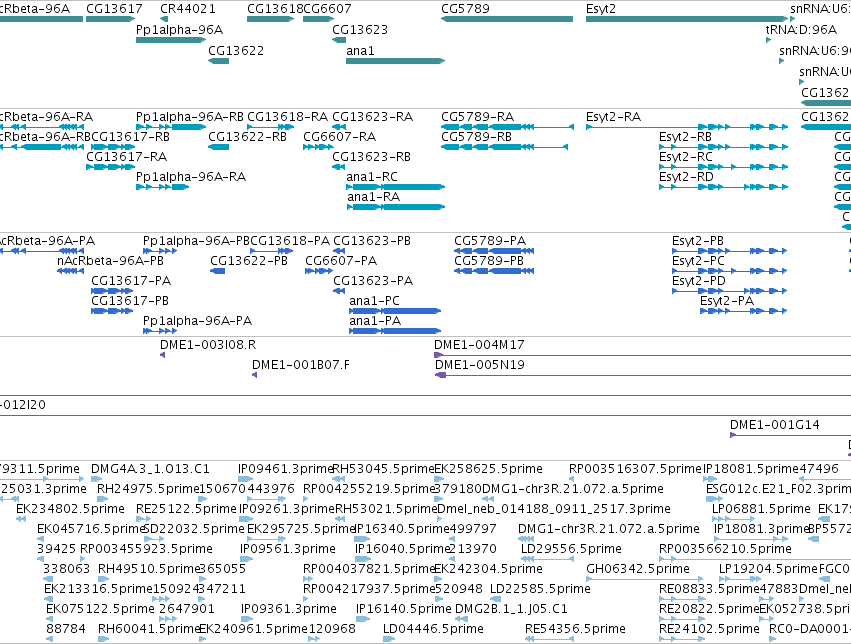Select the Esyt2-RC transcript

click(x=723, y=167)
